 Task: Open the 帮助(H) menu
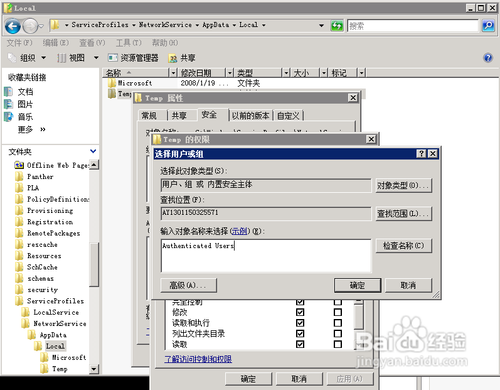pos(165,43)
